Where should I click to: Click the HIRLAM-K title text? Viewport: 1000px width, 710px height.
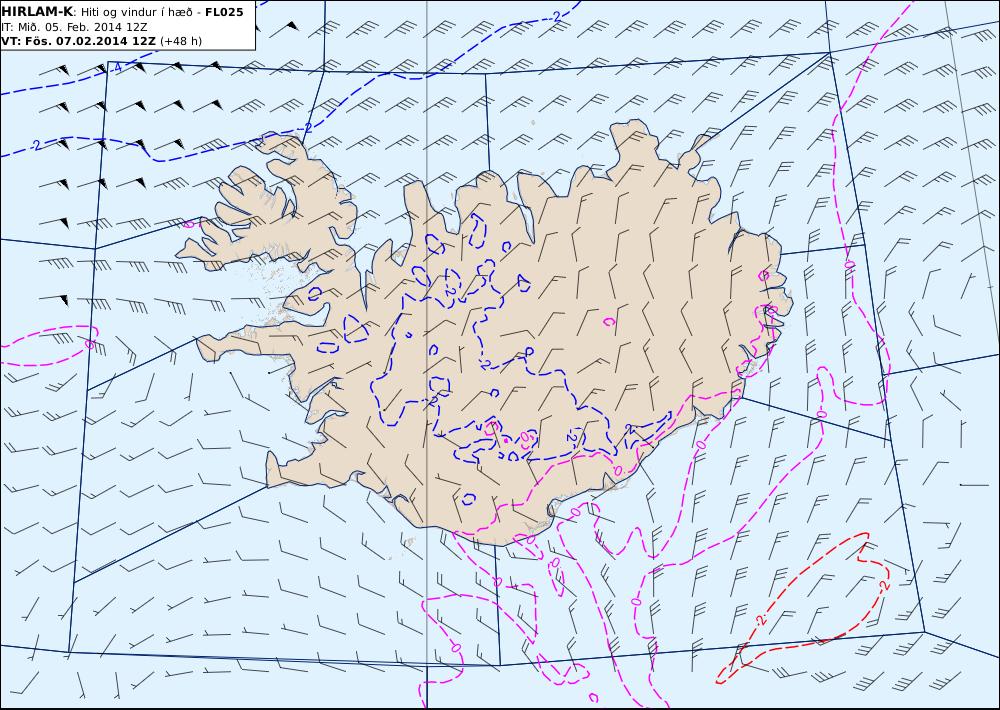[38, 12]
